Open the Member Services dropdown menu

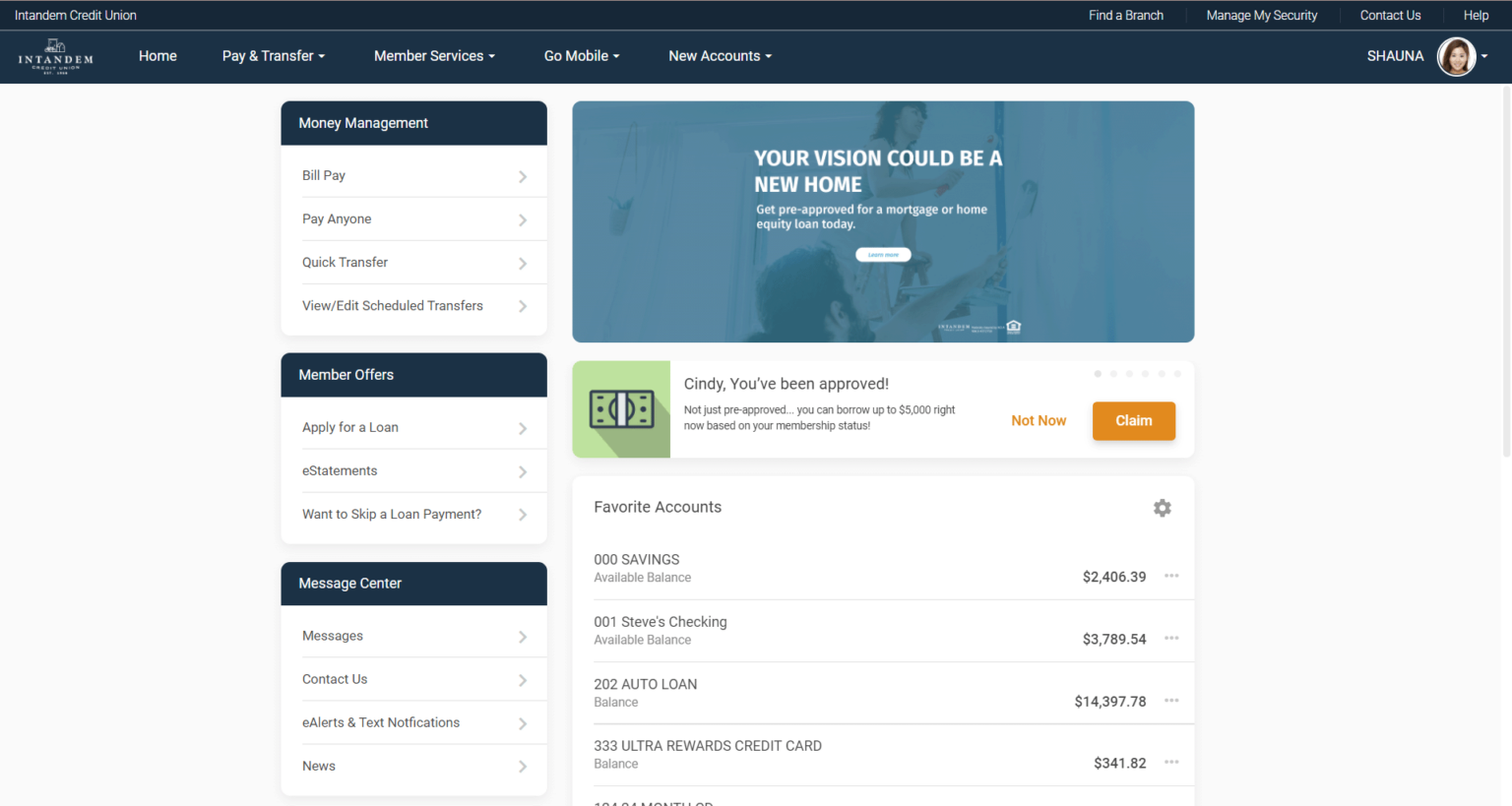click(x=434, y=56)
